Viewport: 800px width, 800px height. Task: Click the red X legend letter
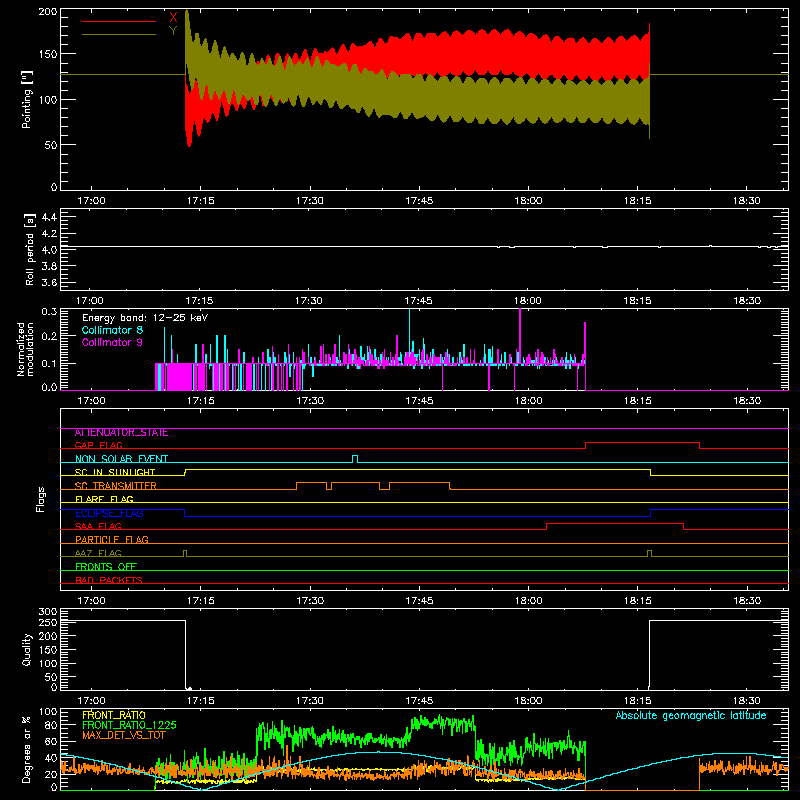(173, 17)
